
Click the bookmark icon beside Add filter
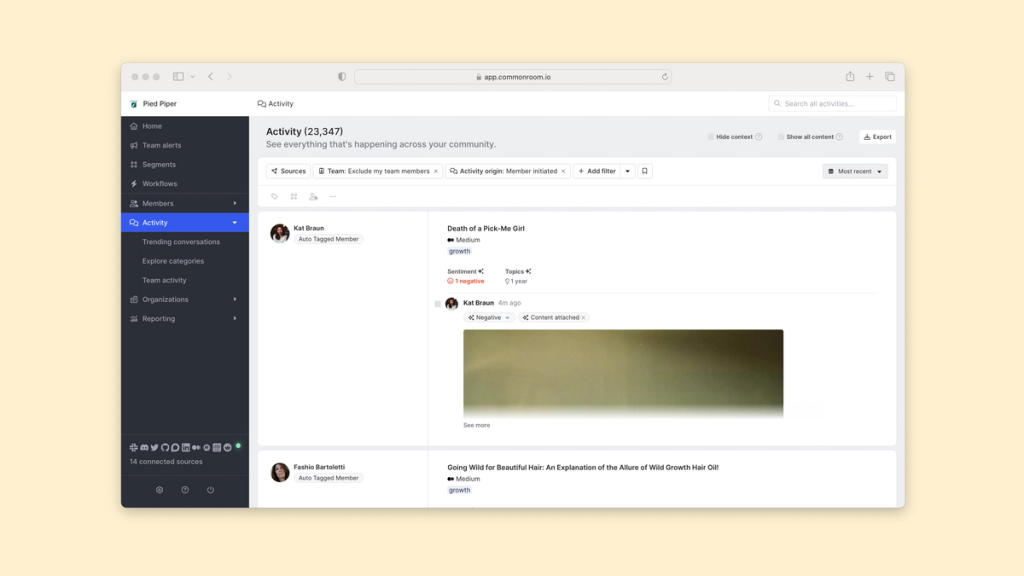pyautogui.click(x=644, y=171)
